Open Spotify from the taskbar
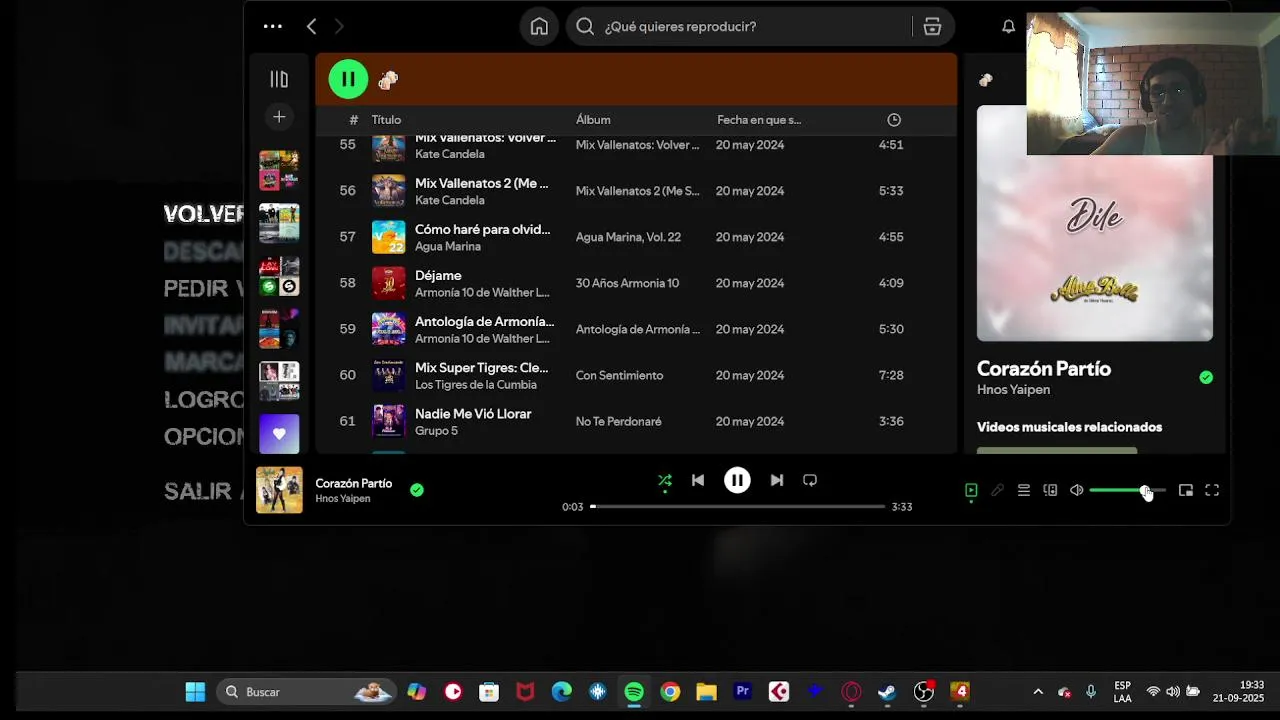1280x720 pixels. pyautogui.click(x=634, y=692)
